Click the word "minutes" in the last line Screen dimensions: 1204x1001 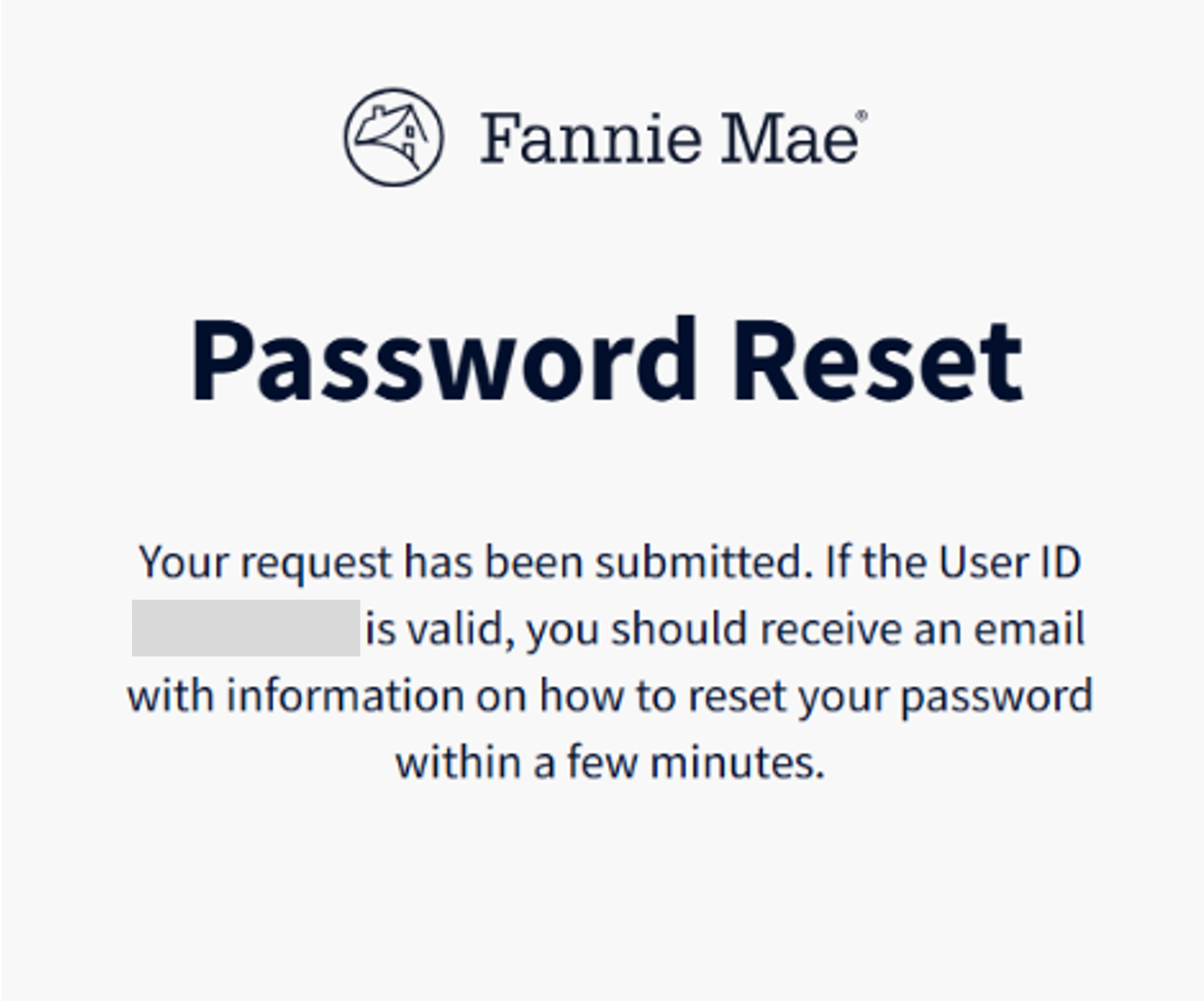(x=736, y=763)
